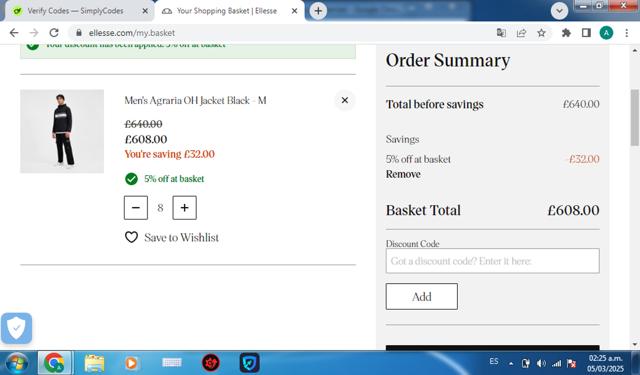Screen dimensions: 640x375
Task: Click the ES language indicator
Action: pyautogui.click(x=494, y=362)
